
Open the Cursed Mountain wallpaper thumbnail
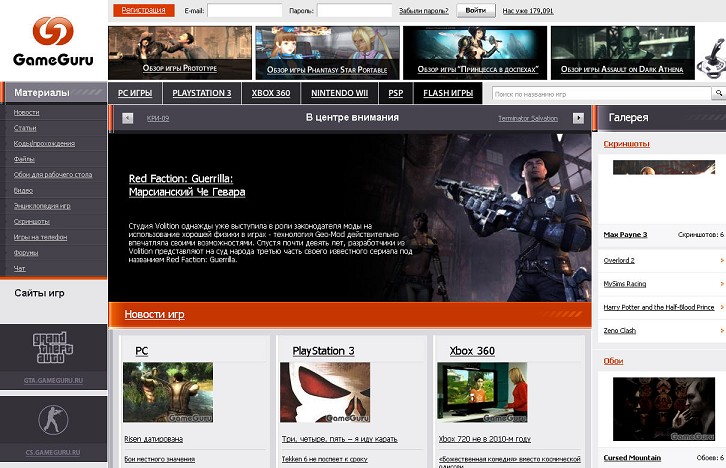664,409
